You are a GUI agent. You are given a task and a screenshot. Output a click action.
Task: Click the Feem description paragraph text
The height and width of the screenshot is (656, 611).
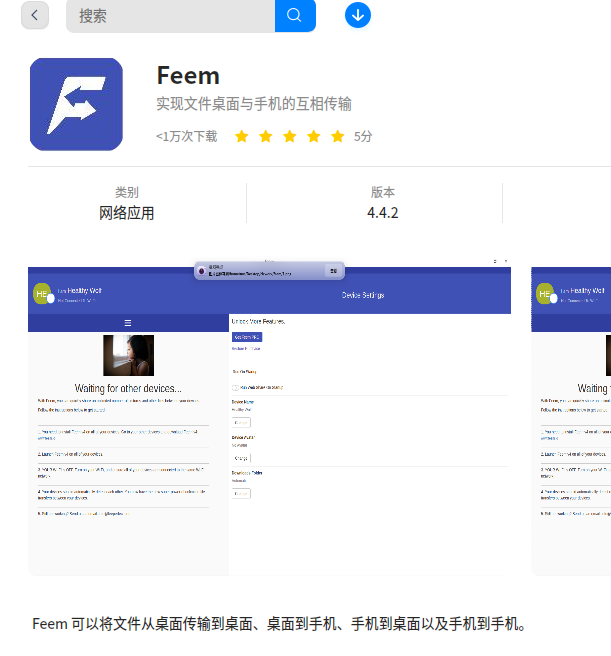(x=279, y=624)
